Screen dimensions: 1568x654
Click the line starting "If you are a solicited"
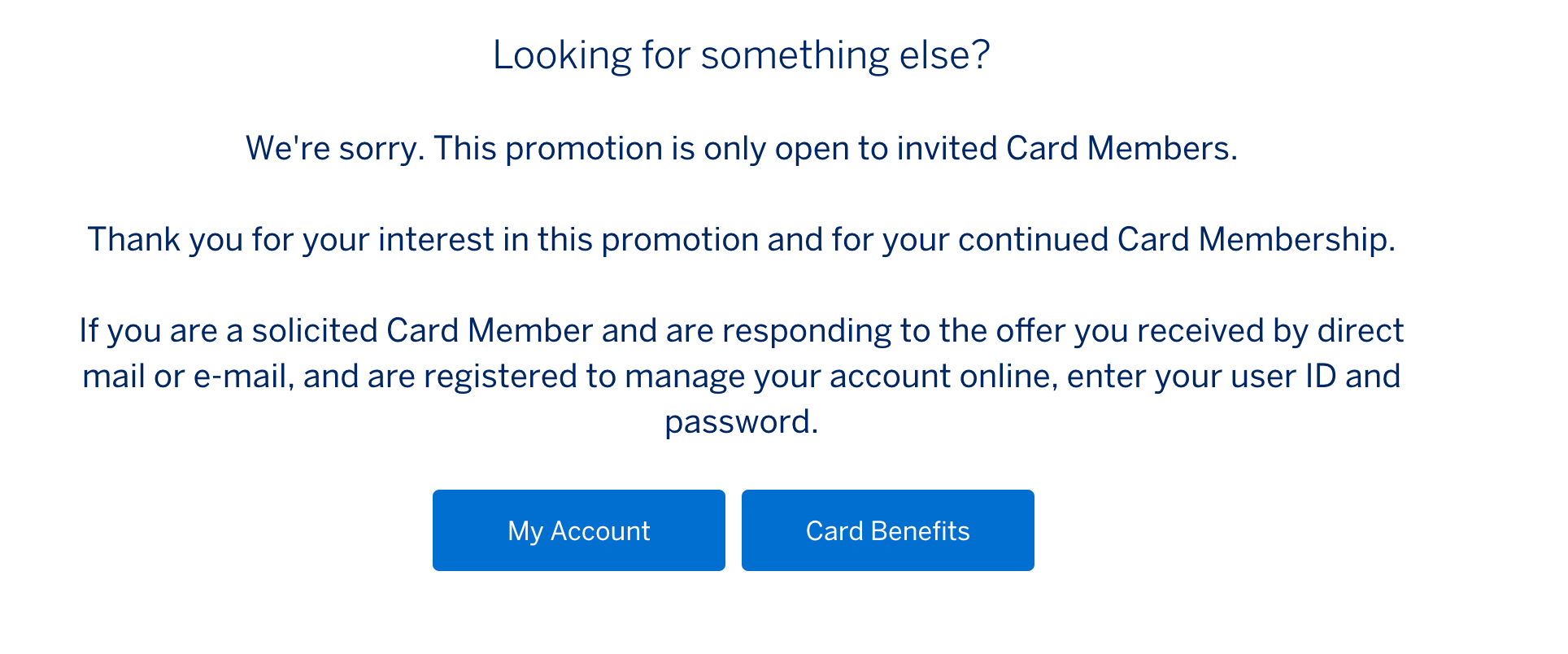741,330
